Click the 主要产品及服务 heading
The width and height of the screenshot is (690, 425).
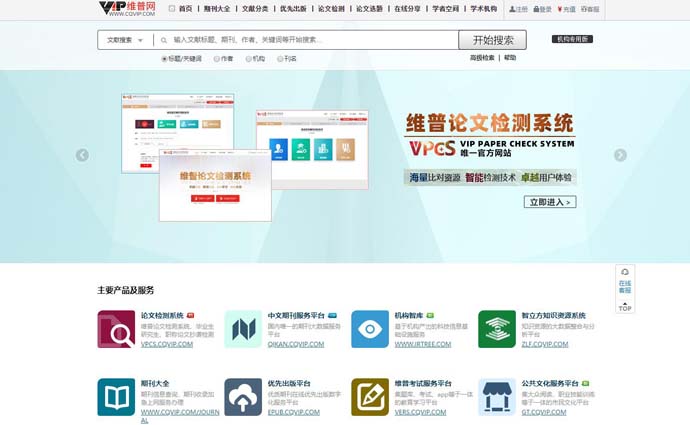pyautogui.click(x=125, y=290)
